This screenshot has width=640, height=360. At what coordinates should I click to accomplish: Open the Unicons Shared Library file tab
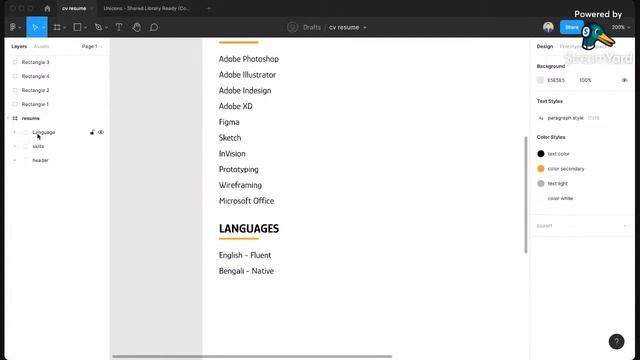[147, 8]
